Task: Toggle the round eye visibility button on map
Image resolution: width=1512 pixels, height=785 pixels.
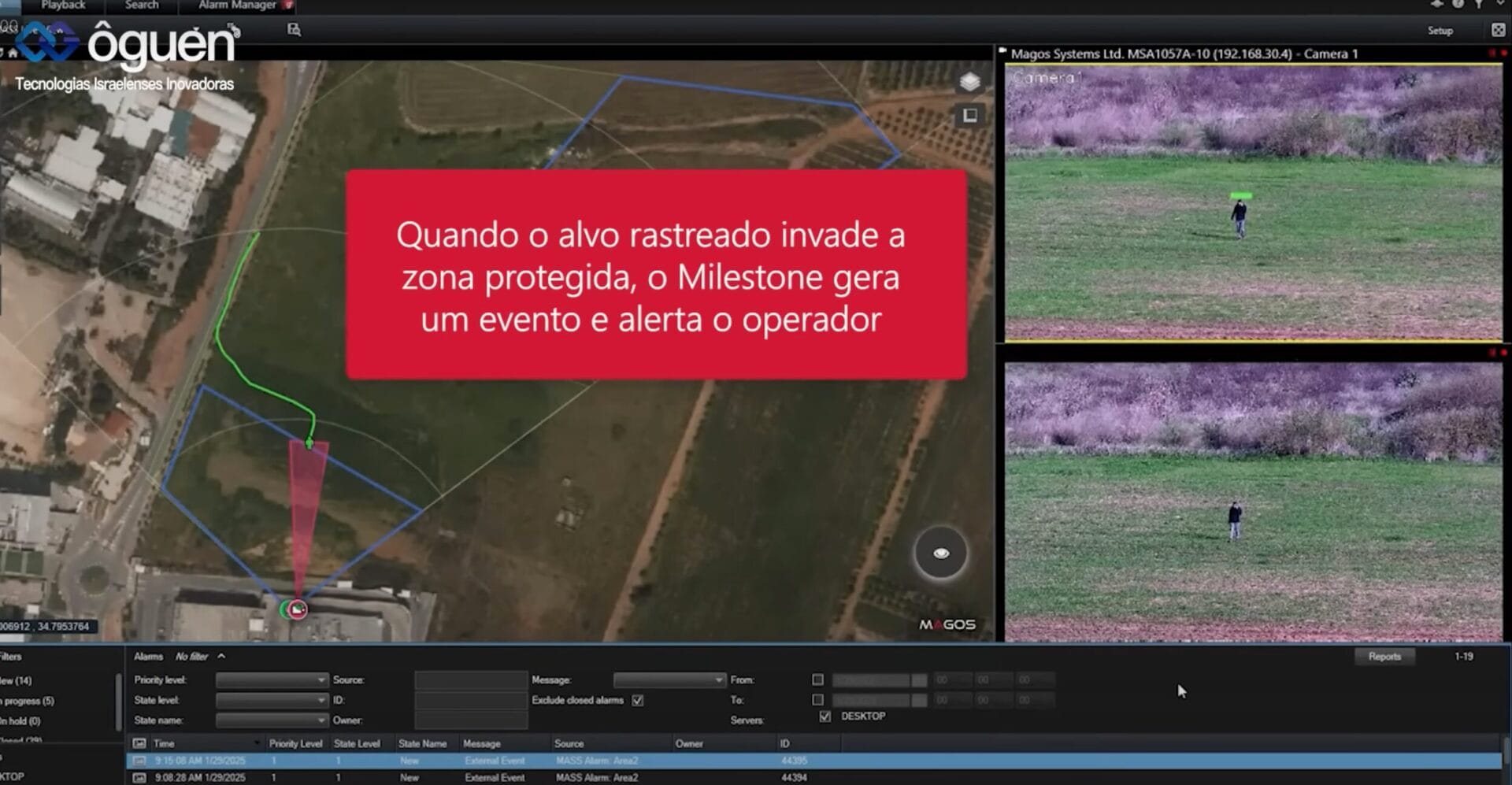Action: tap(941, 554)
